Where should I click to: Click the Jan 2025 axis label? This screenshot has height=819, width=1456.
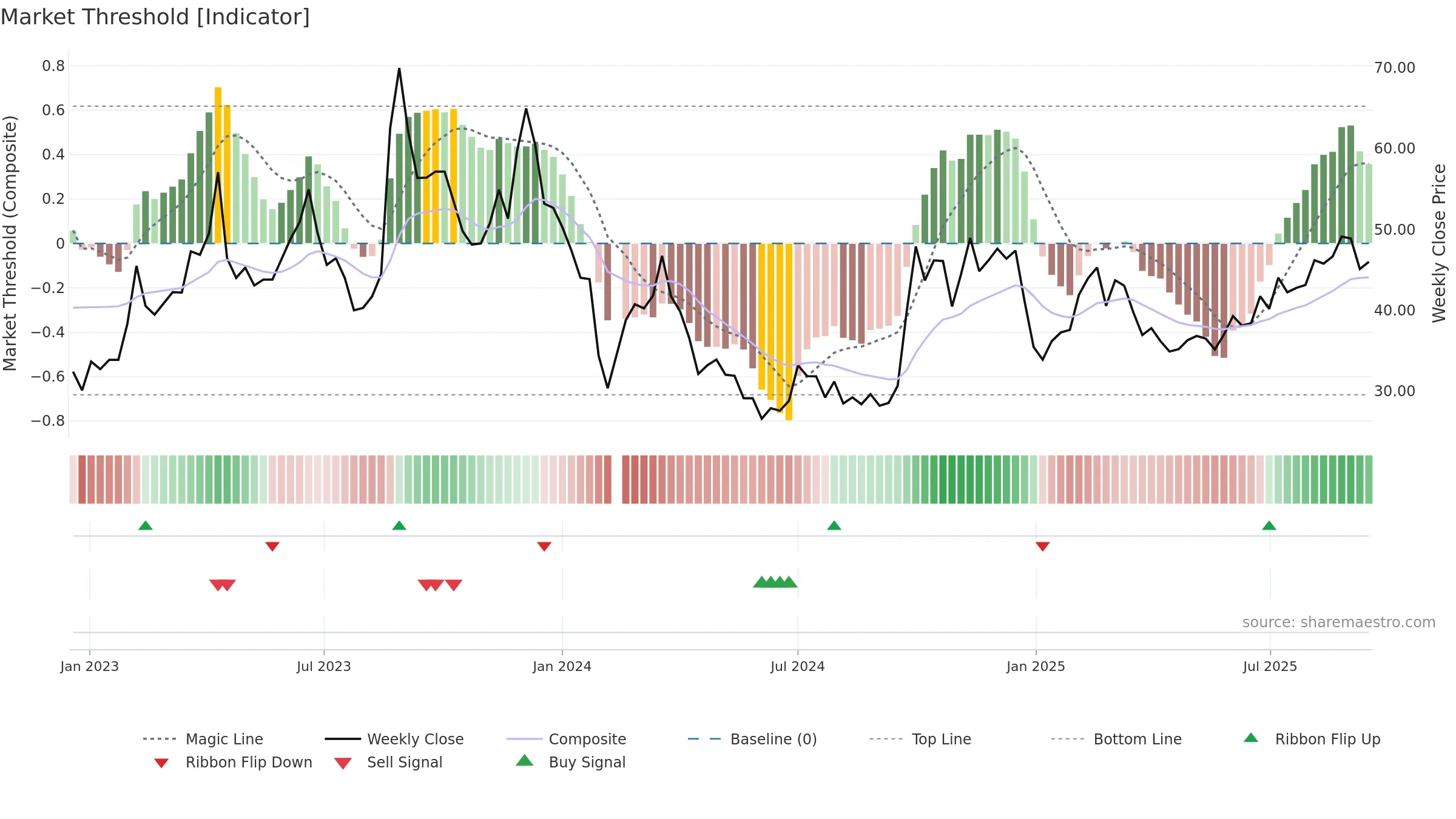1036,667
